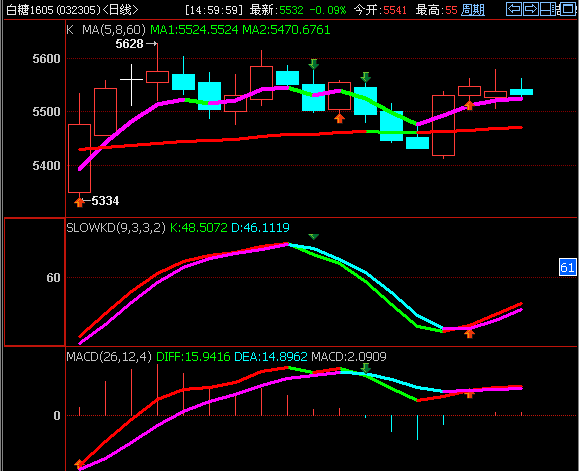Select green sell arrow above the SLOWKD peak
This screenshot has height=471, width=579.
[x=314, y=237]
